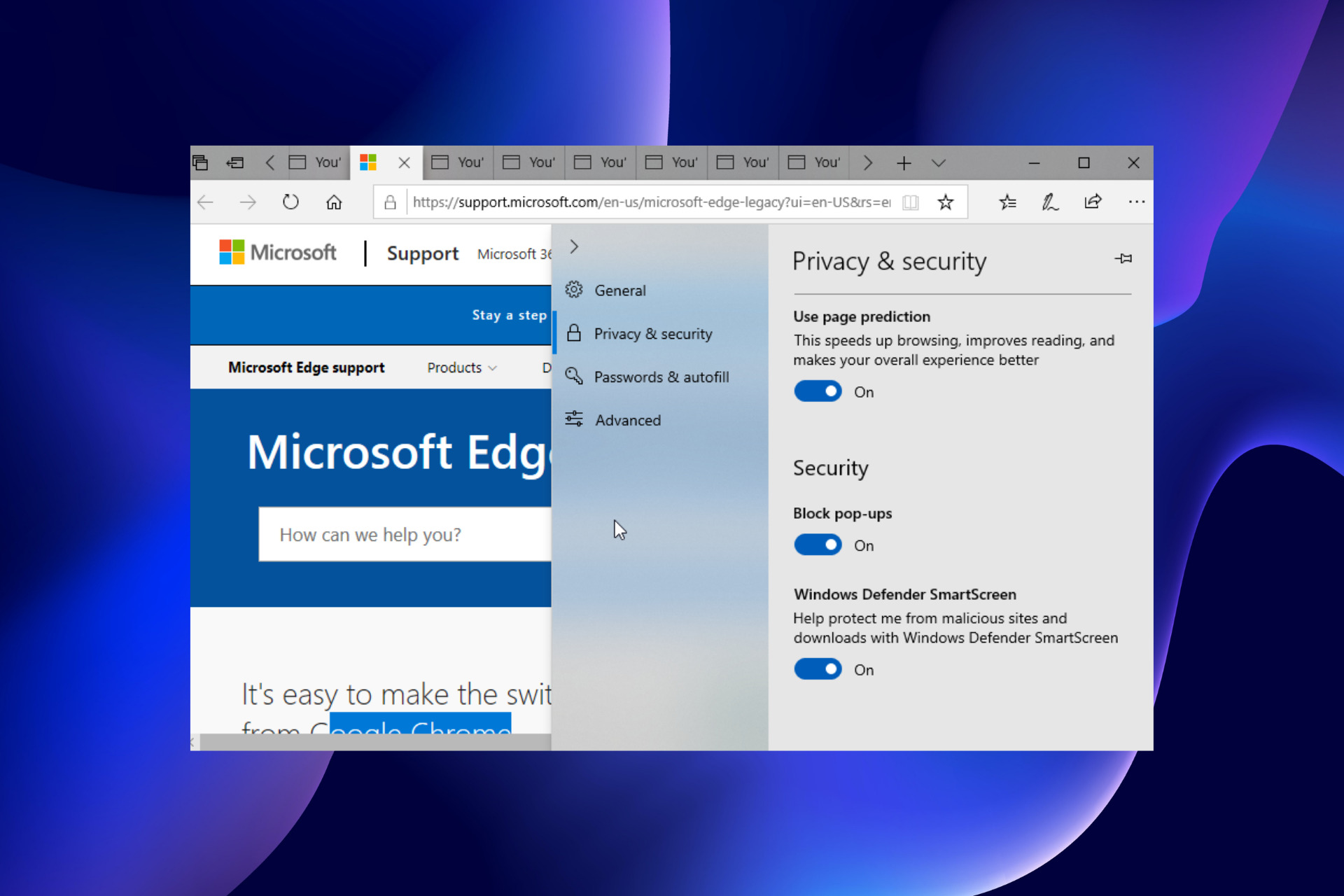1344x896 pixels.
Task: Minimize the Edge window
Action: point(1034,163)
